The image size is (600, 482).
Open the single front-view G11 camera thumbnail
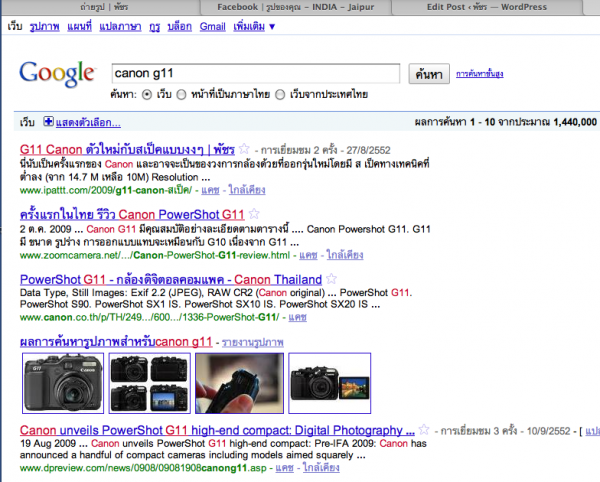[x=63, y=383]
